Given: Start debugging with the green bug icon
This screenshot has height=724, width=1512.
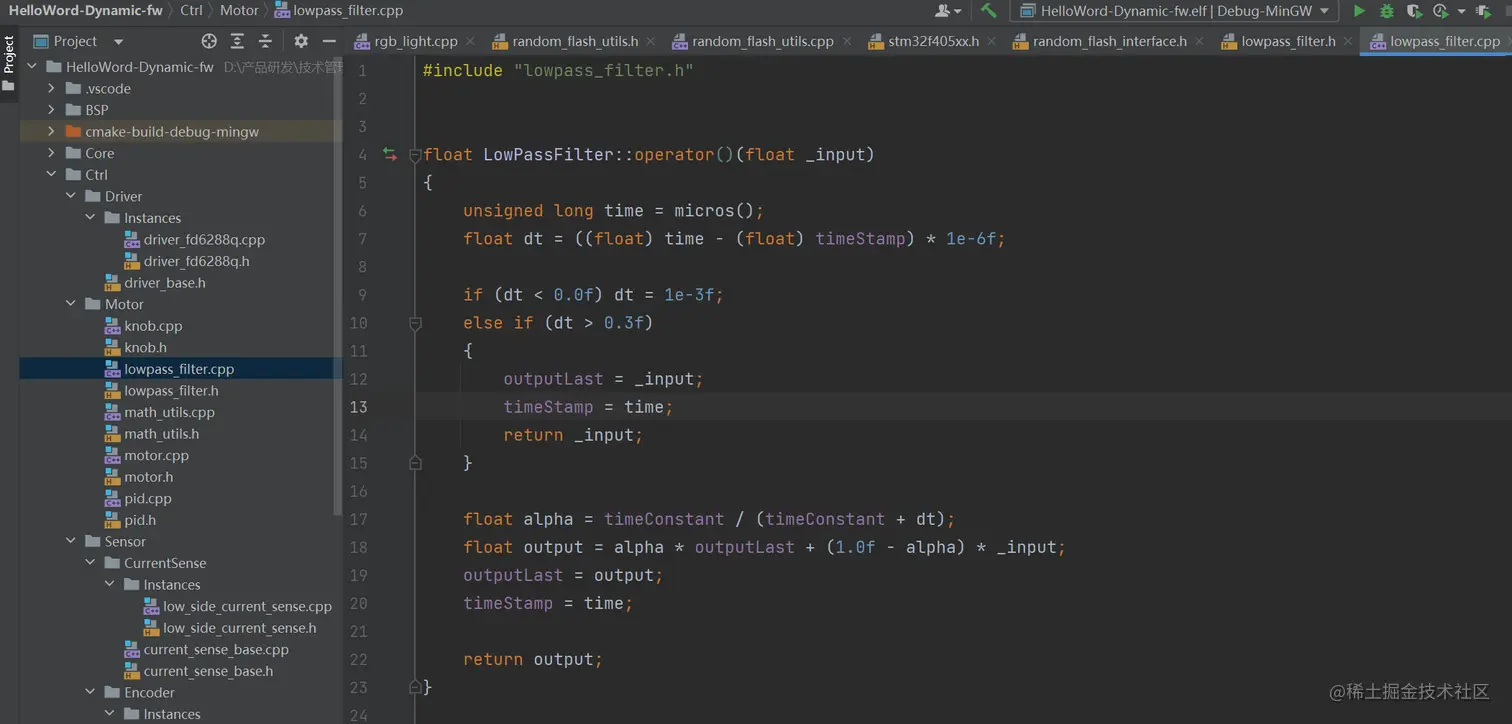Looking at the screenshot, I should click(1386, 11).
